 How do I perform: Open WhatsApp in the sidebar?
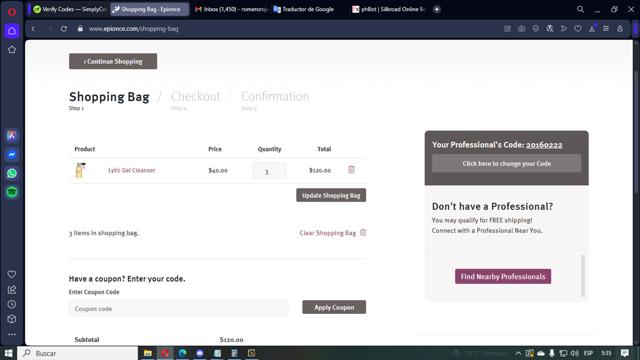click(12, 173)
